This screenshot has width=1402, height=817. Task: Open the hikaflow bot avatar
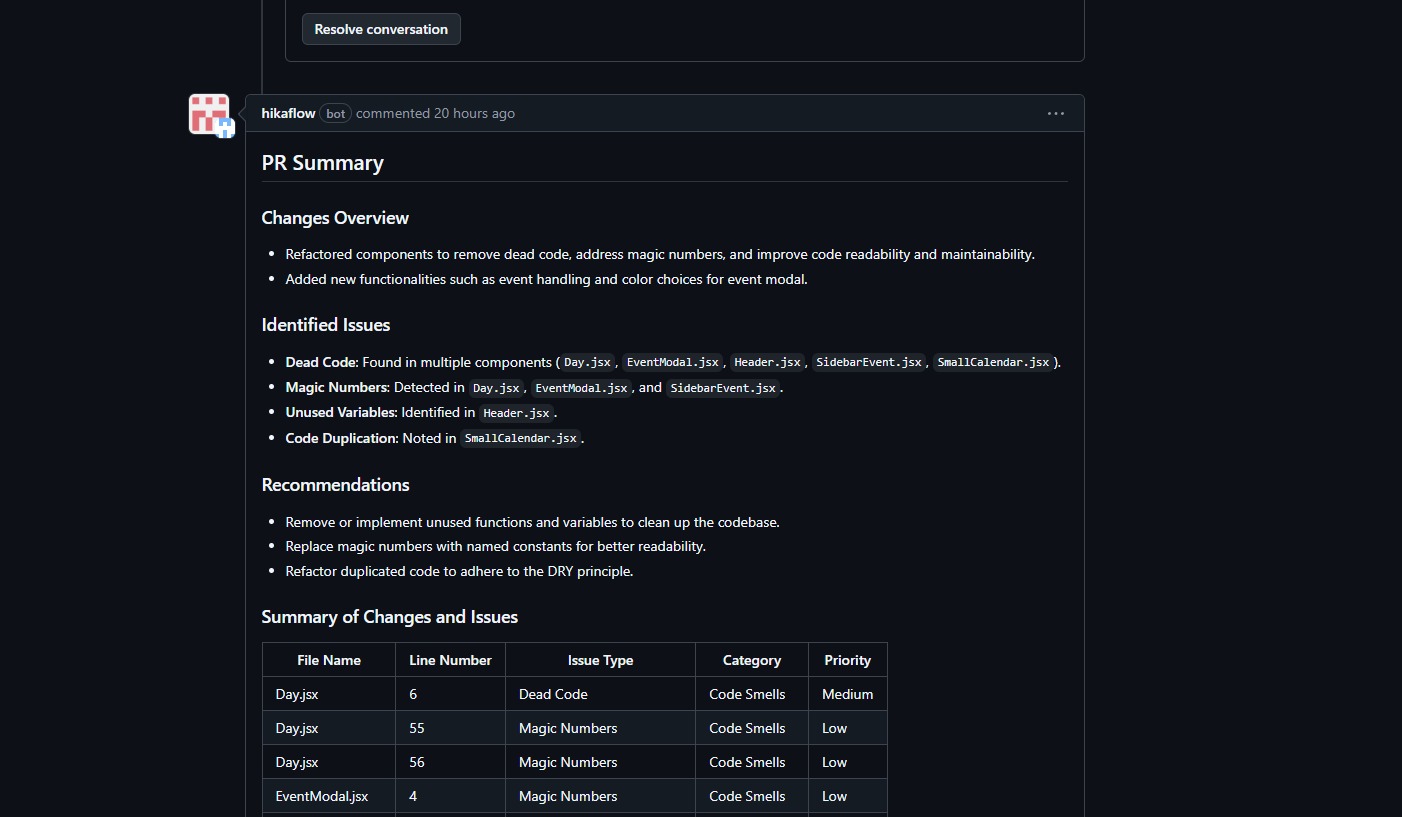(x=210, y=114)
